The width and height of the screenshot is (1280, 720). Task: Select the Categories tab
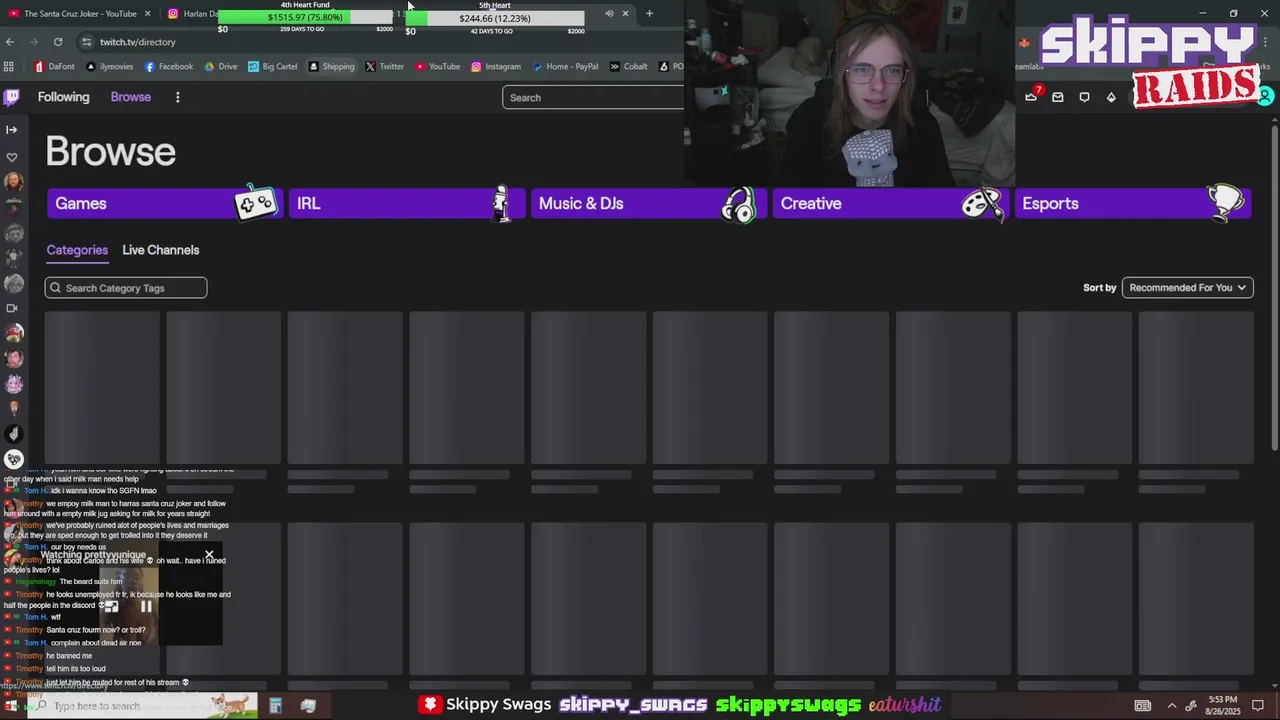tap(77, 250)
